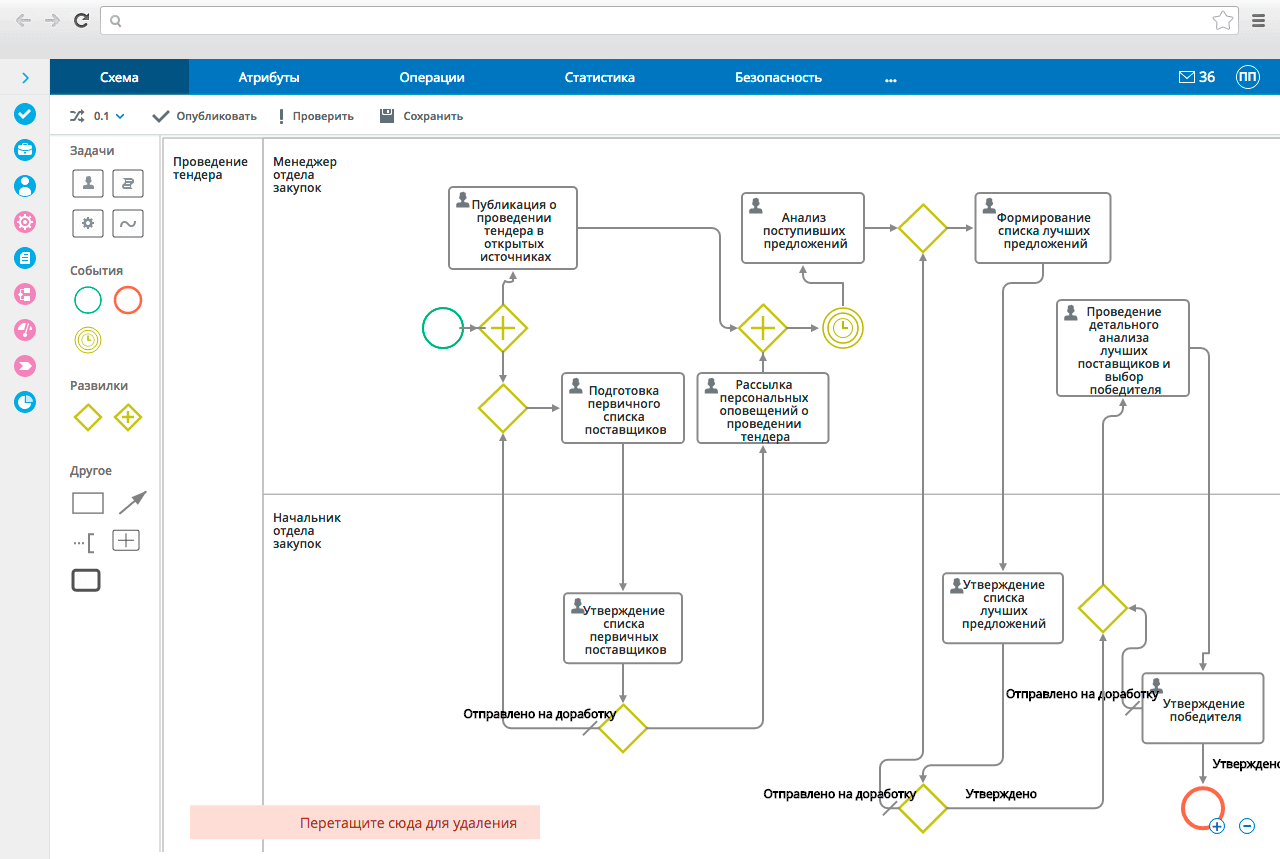Select the Публикация о проведении тендера task
This screenshot has width=1280, height=859.
click(513, 228)
